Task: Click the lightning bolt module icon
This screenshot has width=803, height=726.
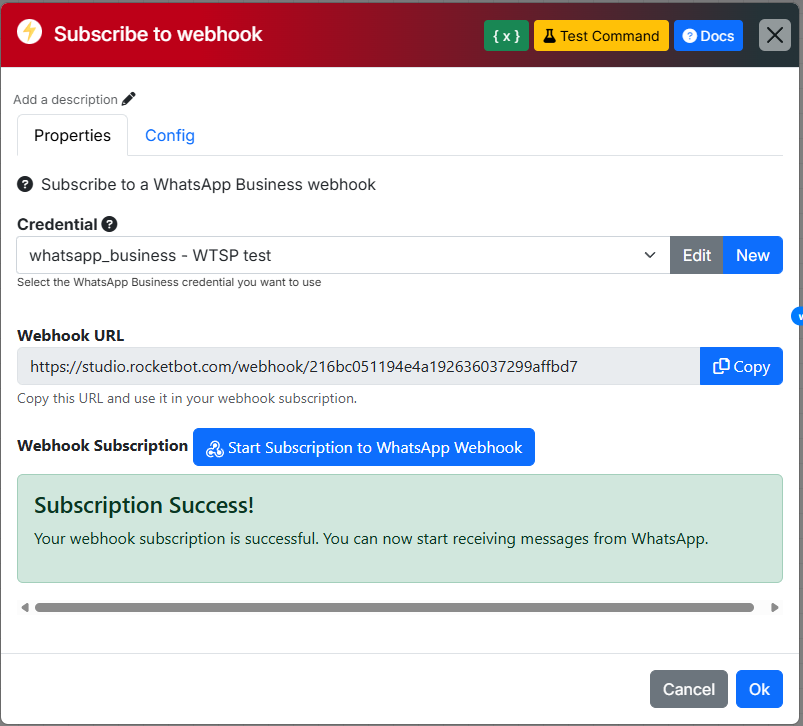Action: click(x=29, y=32)
